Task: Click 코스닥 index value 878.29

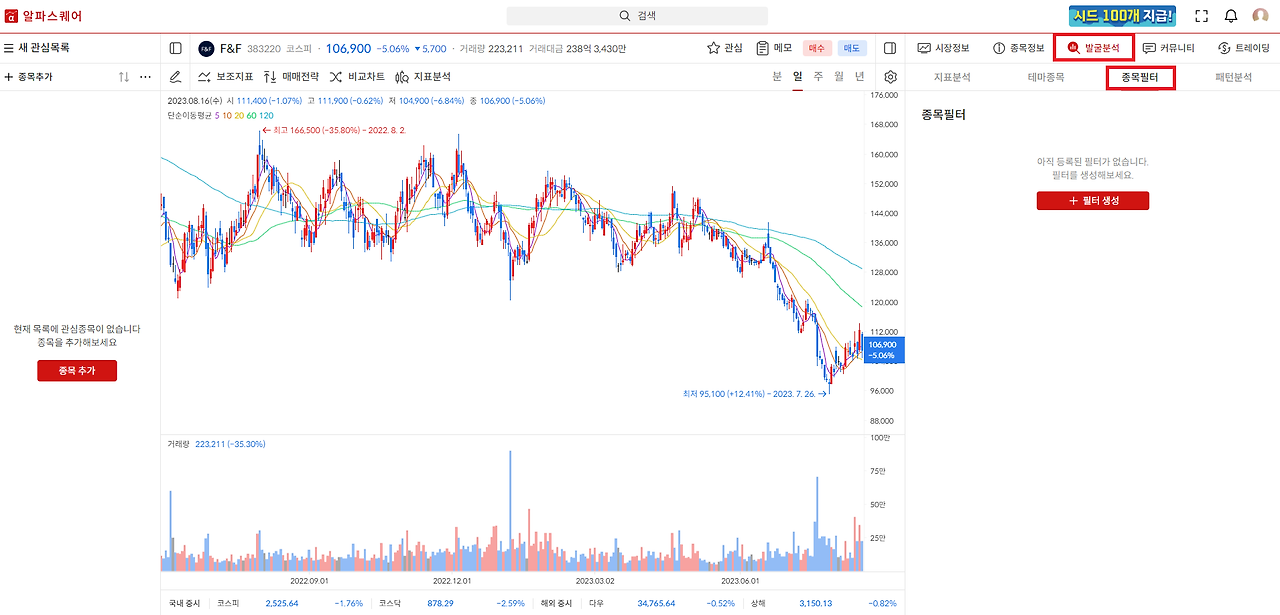Action: [x=440, y=604]
